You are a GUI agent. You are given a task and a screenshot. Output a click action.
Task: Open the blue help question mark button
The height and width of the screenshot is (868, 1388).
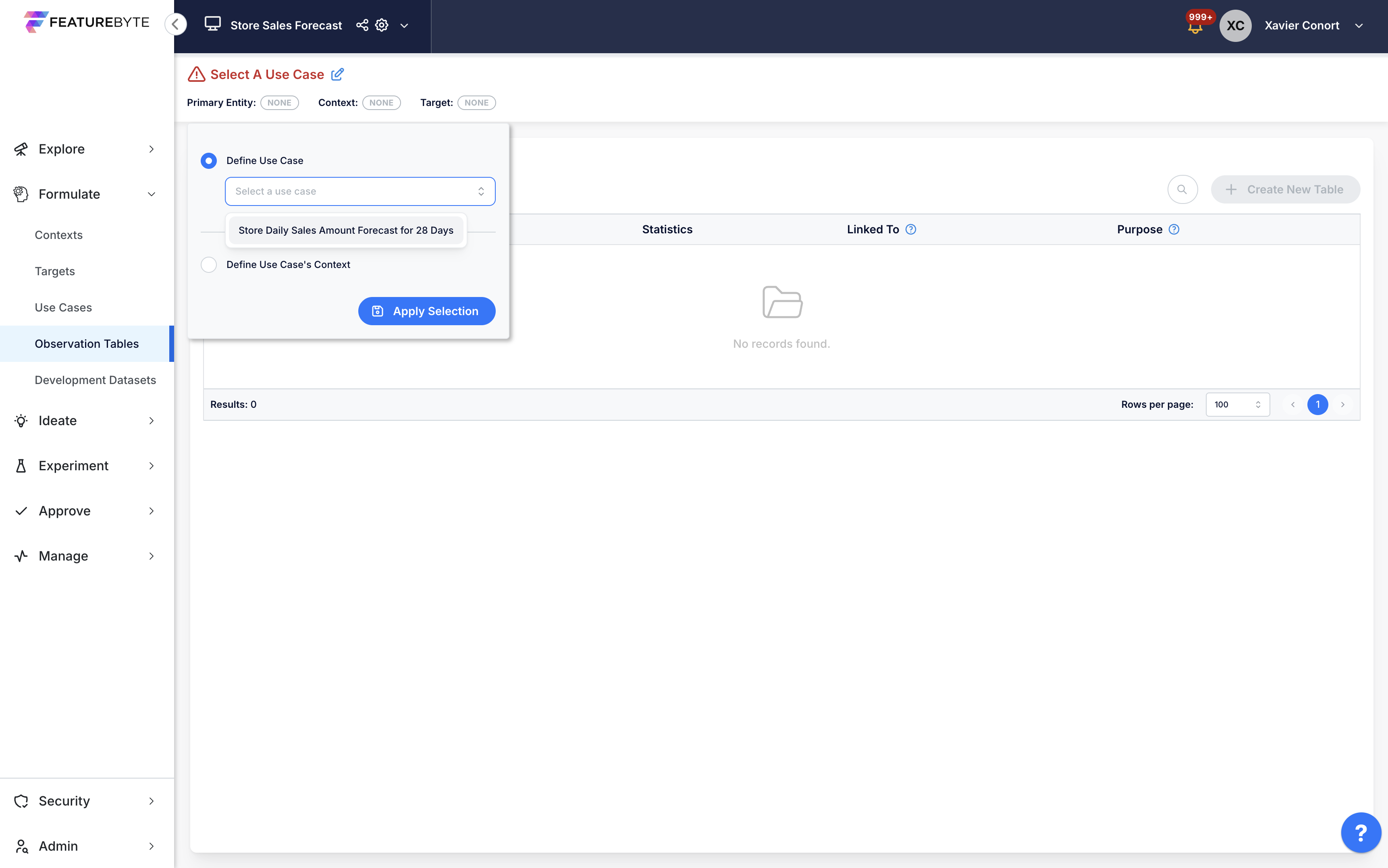point(1361,832)
